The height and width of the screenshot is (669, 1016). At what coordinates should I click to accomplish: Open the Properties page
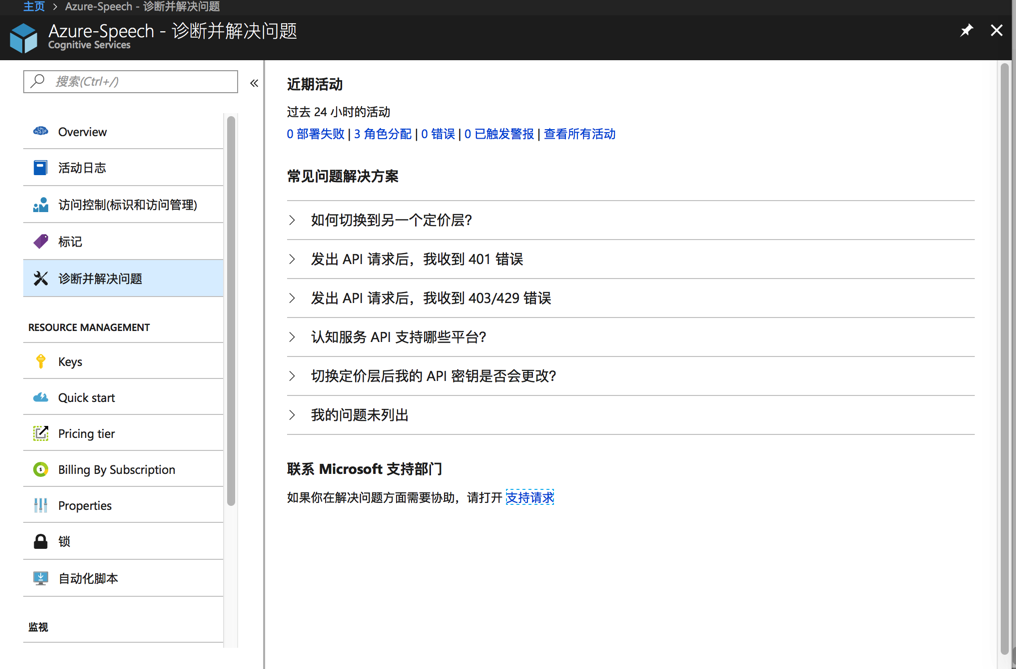[x=123, y=506]
